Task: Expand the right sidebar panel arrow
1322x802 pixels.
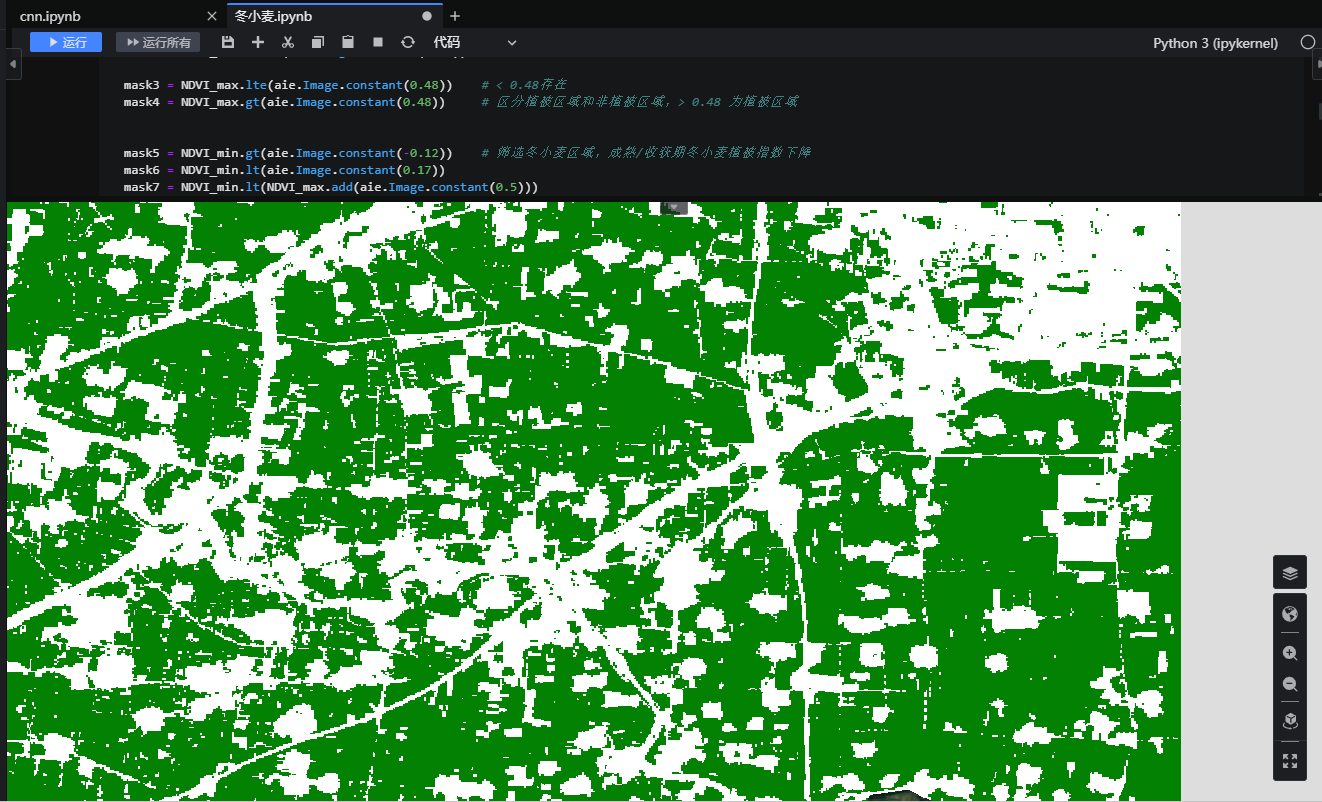Action: click(x=1316, y=64)
